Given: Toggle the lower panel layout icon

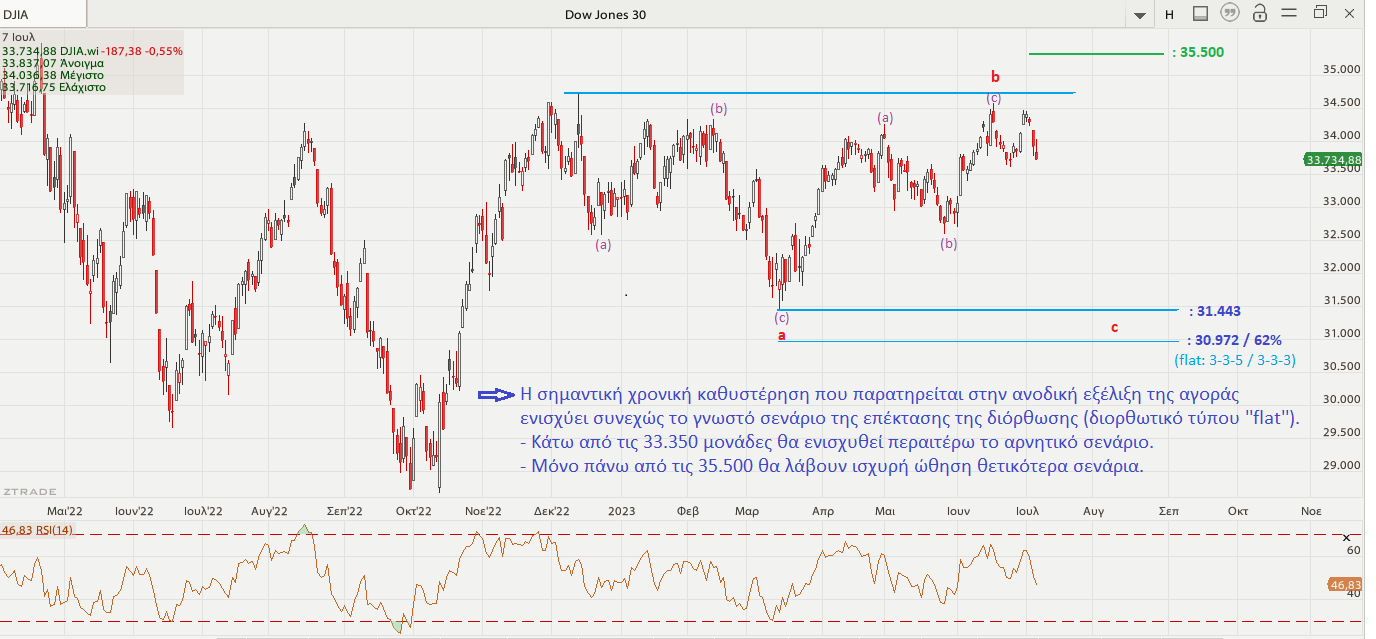Looking at the screenshot, I should click(x=1201, y=13).
